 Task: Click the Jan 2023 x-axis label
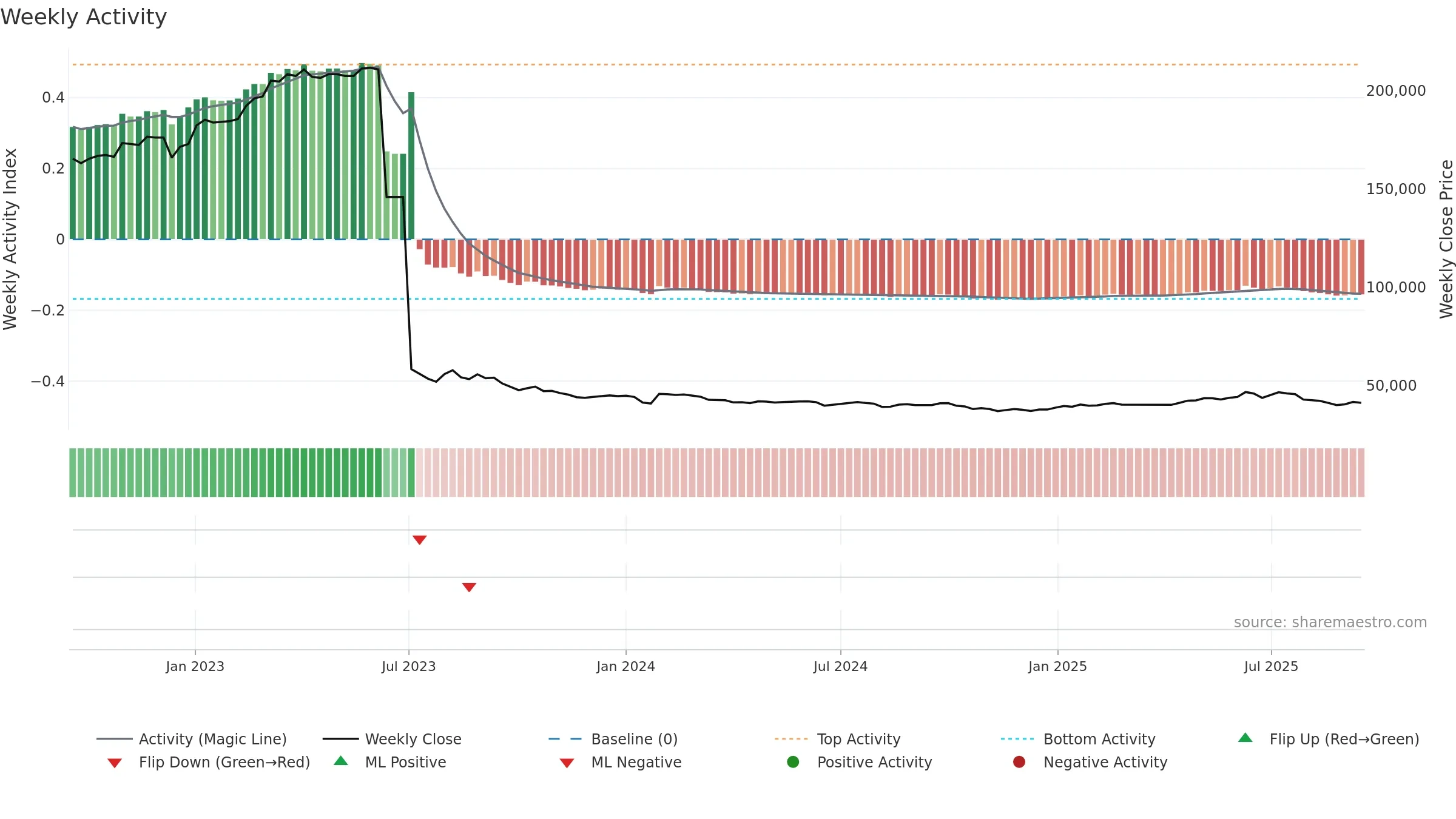(x=195, y=667)
